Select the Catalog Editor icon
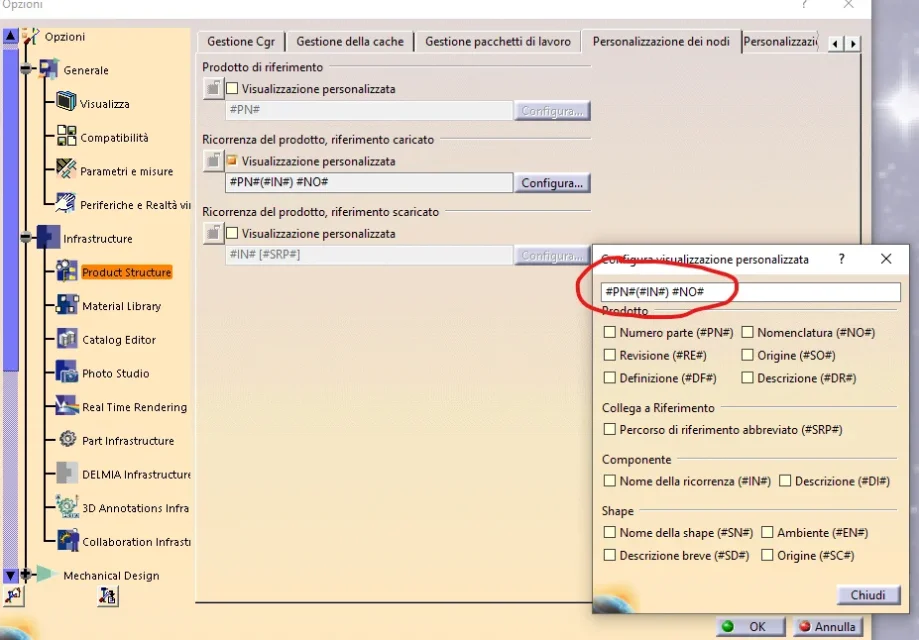919x640 pixels. pos(67,339)
